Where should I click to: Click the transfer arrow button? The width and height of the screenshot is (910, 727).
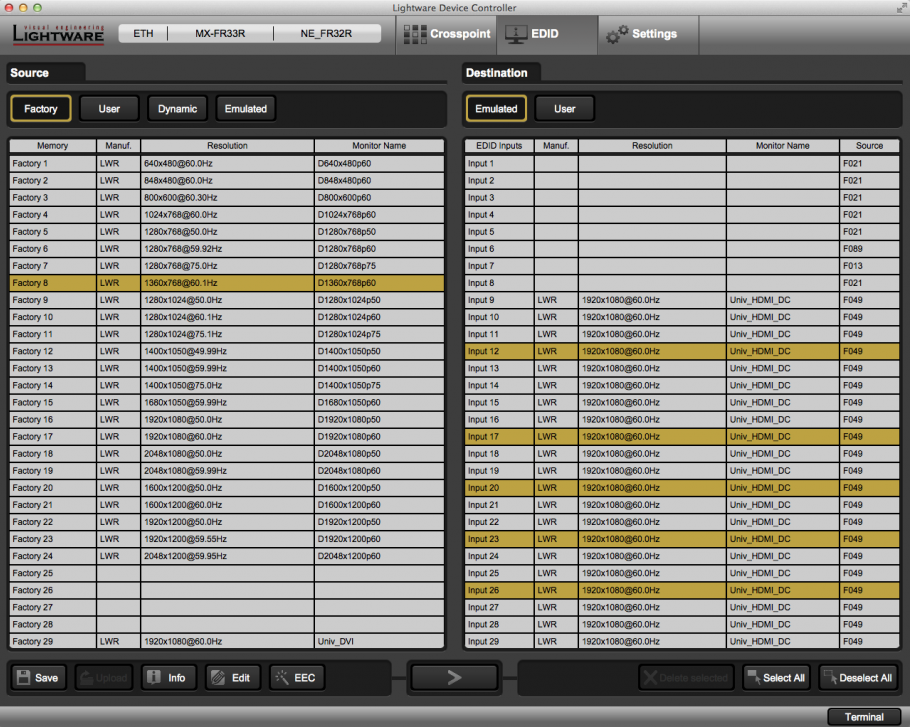click(453, 678)
